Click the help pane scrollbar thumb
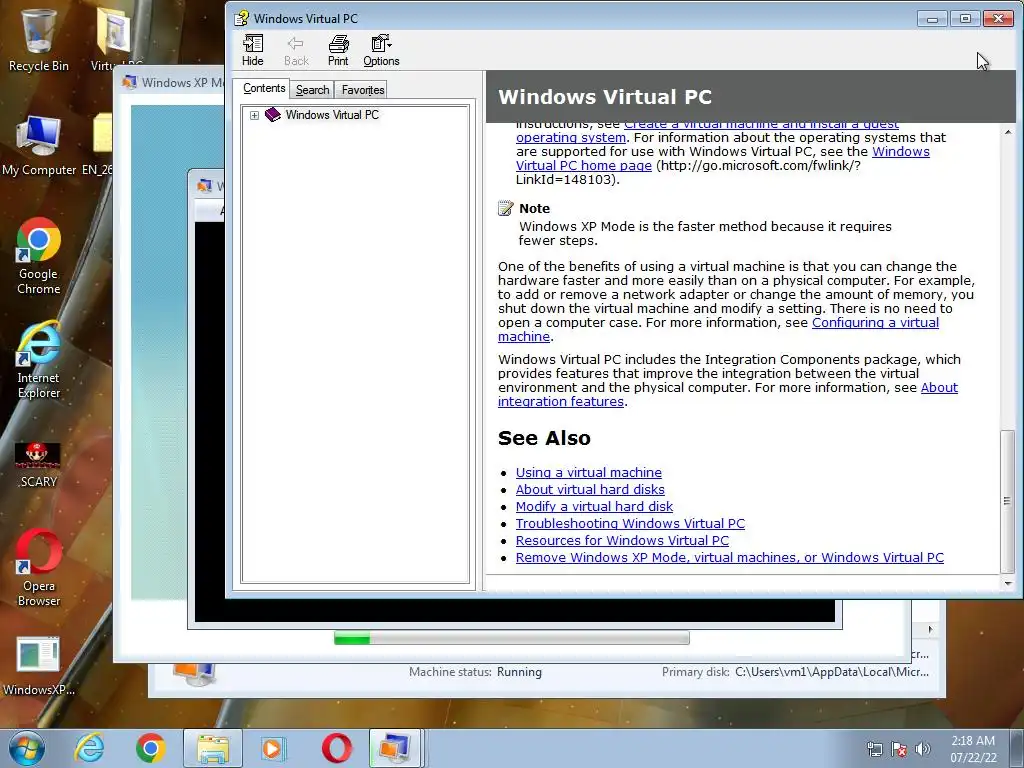 point(1008,500)
